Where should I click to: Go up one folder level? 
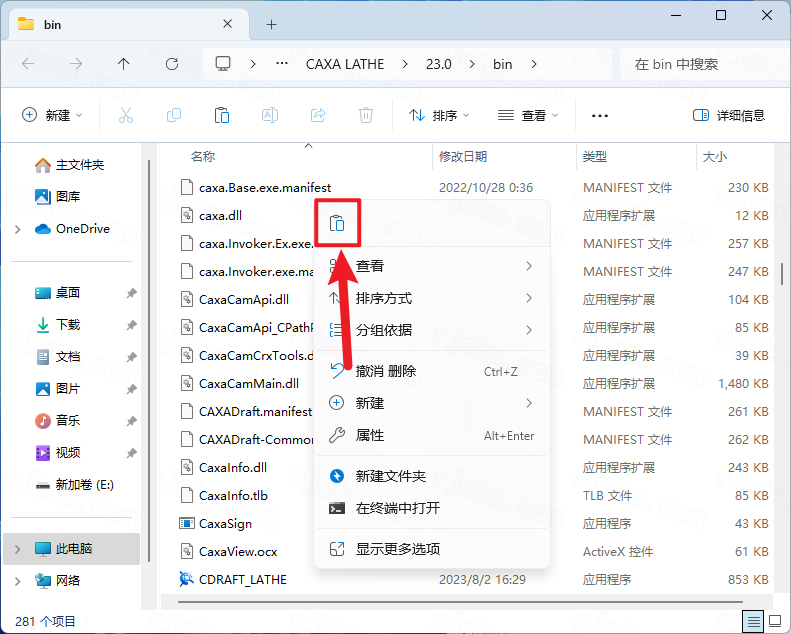coord(123,64)
